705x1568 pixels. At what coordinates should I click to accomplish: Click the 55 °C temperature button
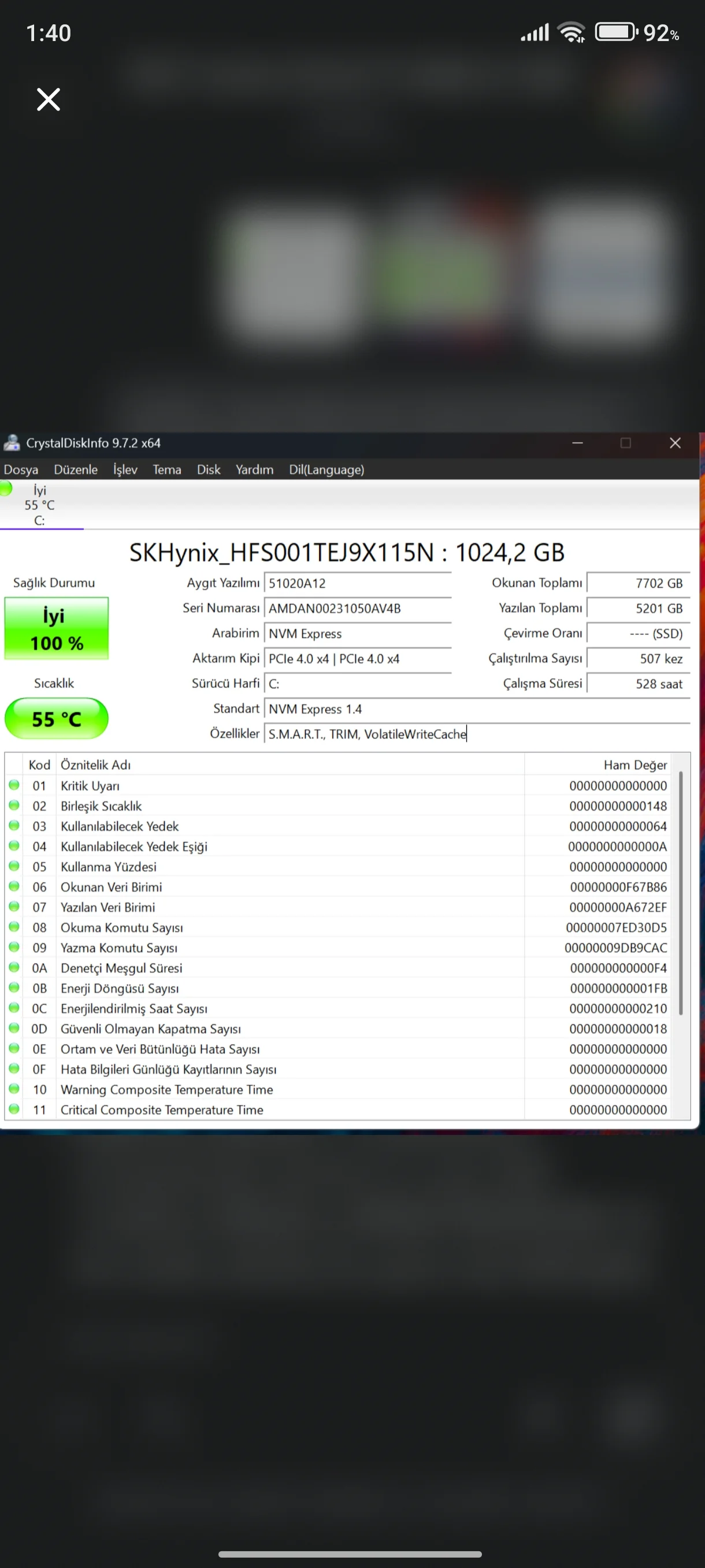point(57,719)
